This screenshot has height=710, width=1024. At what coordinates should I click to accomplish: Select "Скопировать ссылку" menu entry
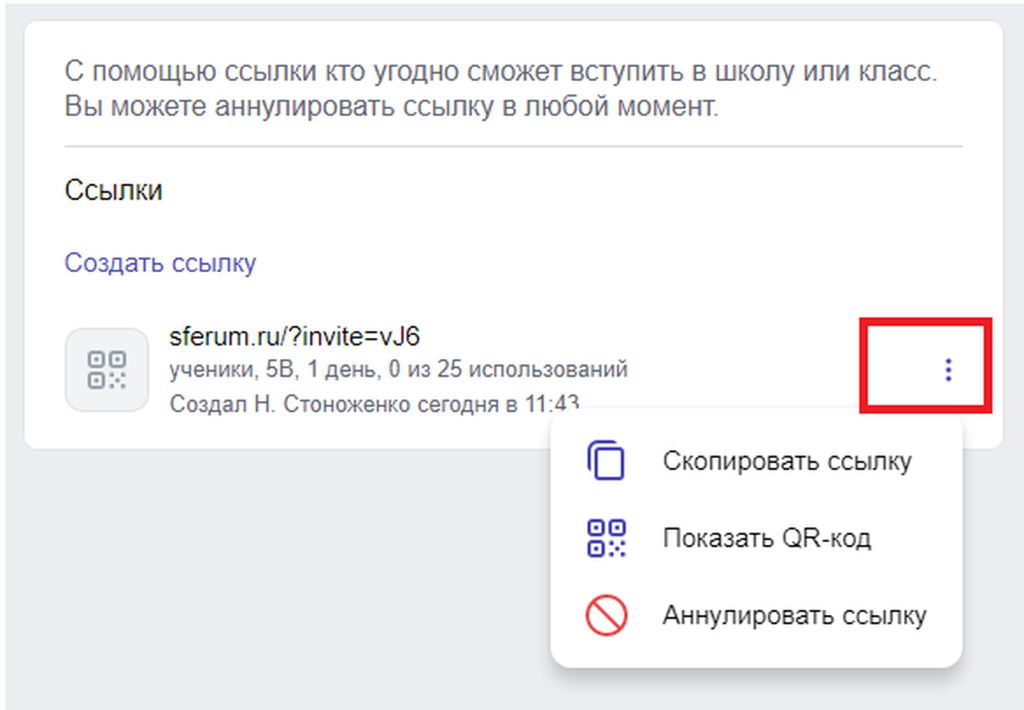756,461
